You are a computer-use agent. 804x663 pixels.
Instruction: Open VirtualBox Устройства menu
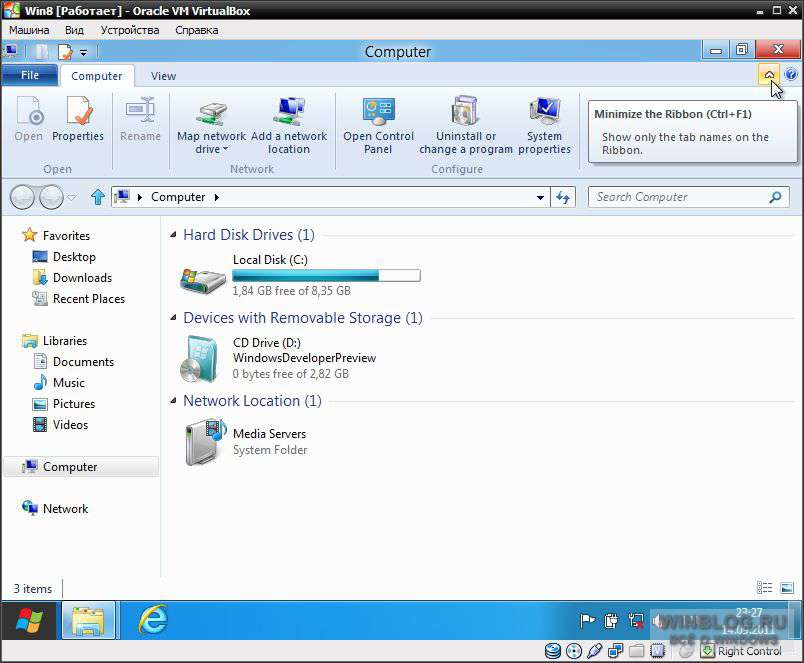130,30
